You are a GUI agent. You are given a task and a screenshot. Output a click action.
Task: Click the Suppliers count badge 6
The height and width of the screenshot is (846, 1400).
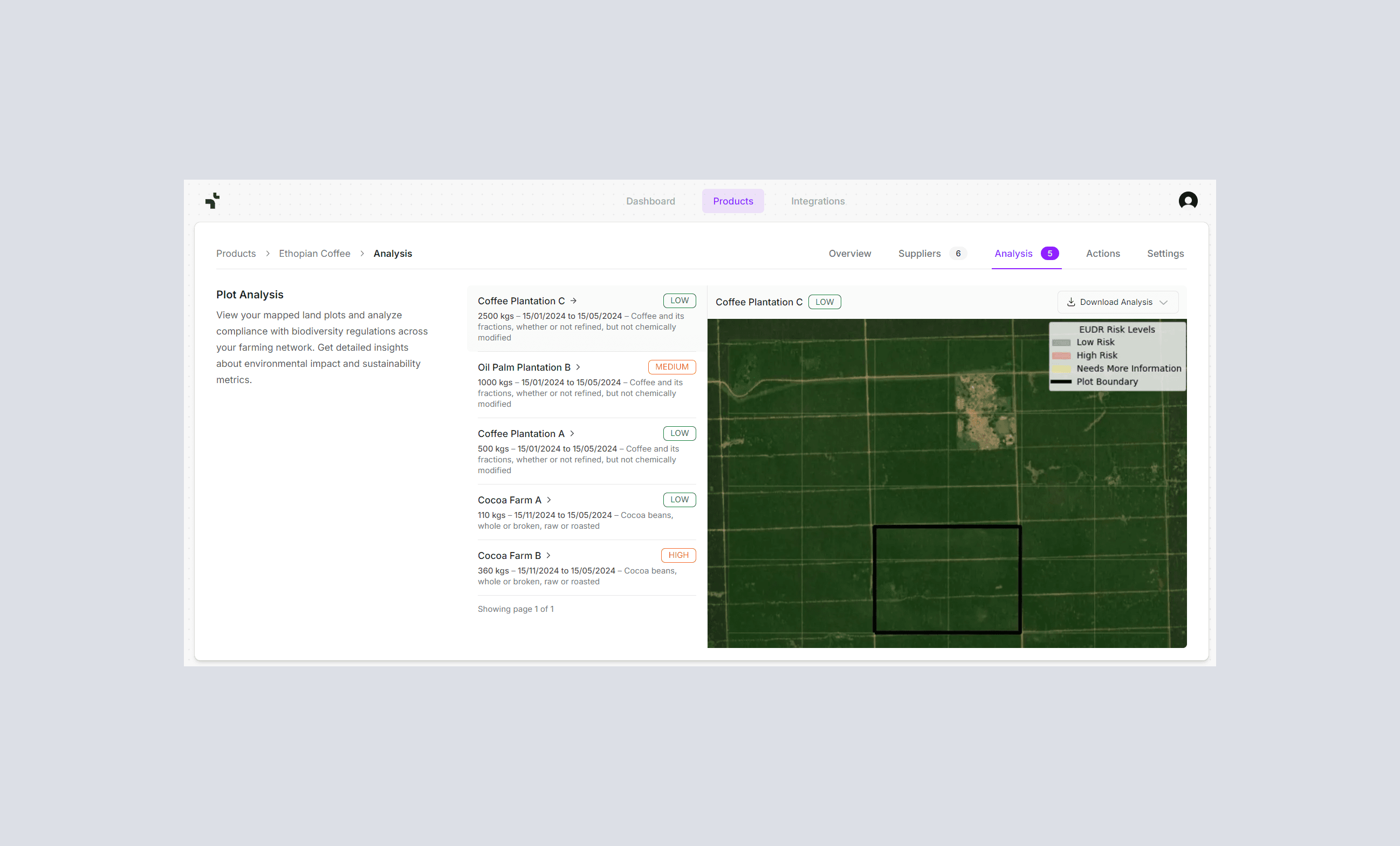click(958, 254)
